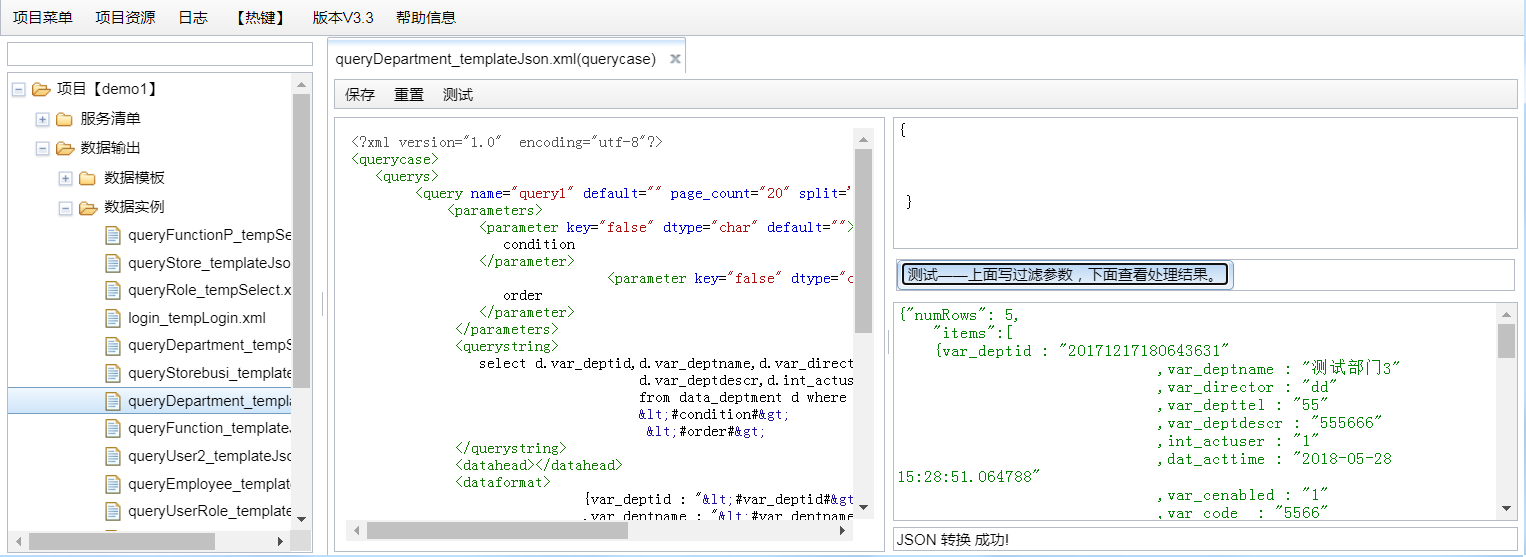Click the queryStore_templateJso file icon

pos(113,263)
